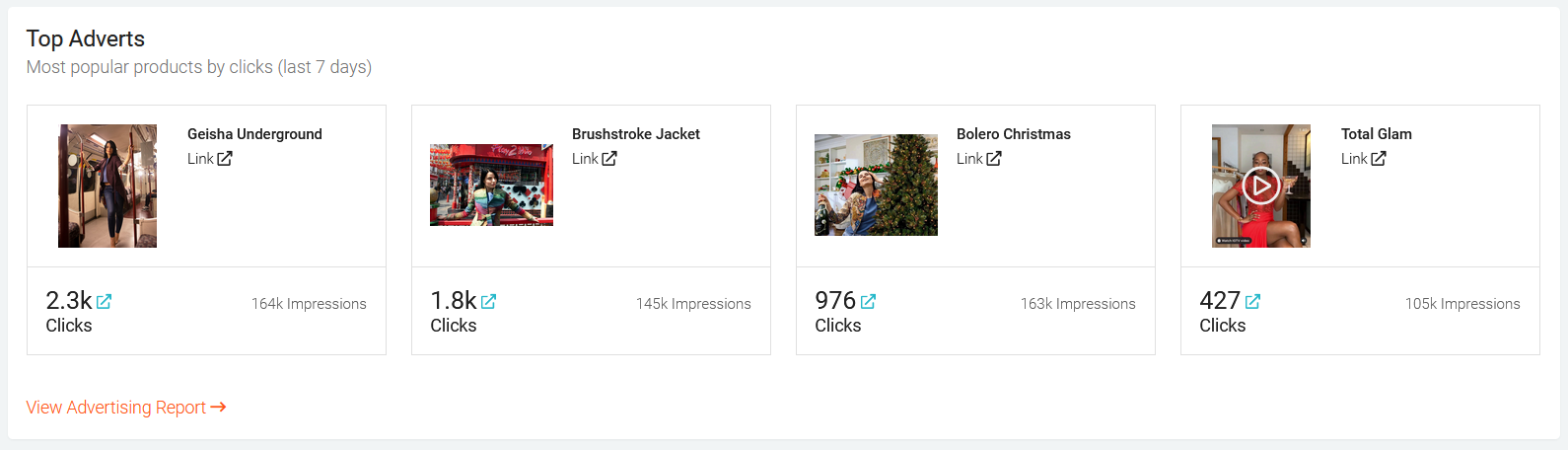Image resolution: width=1568 pixels, height=450 pixels.
Task: Open the Brushstroke Jacket advert thumbnail
Action: tap(491, 185)
